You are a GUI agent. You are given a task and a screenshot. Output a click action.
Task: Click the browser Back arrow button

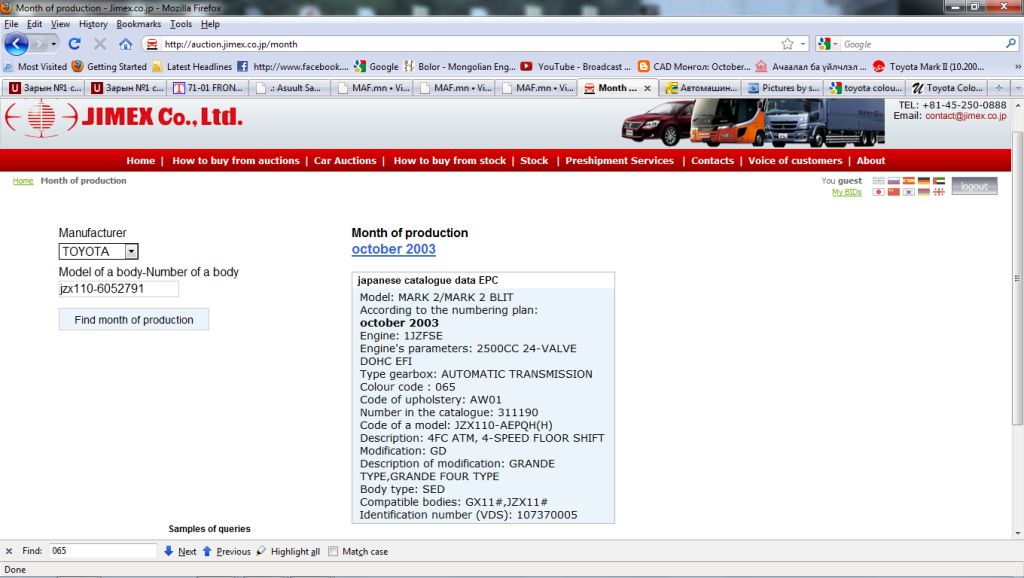pos(17,44)
